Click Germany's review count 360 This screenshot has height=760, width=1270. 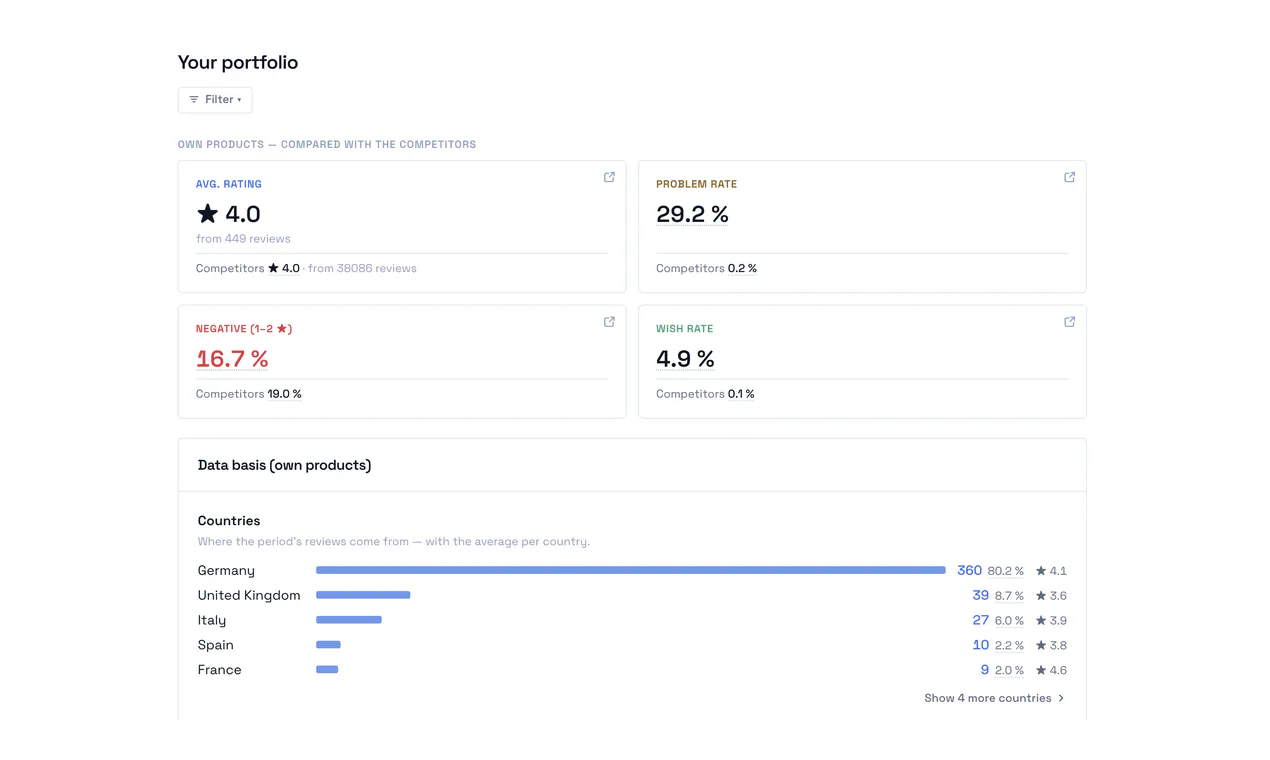tap(969, 570)
